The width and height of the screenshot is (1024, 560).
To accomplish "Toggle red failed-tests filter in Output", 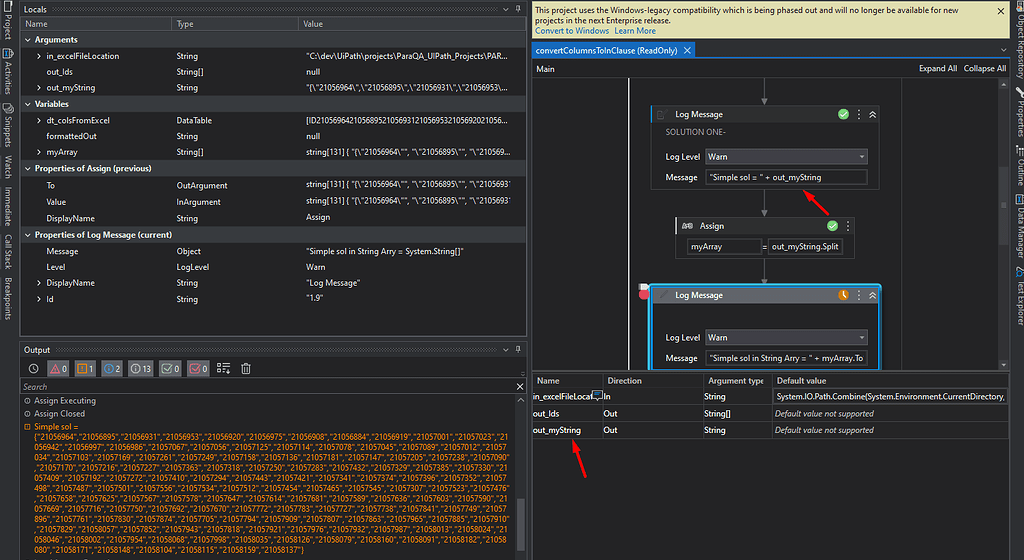I will coord(198,369).
